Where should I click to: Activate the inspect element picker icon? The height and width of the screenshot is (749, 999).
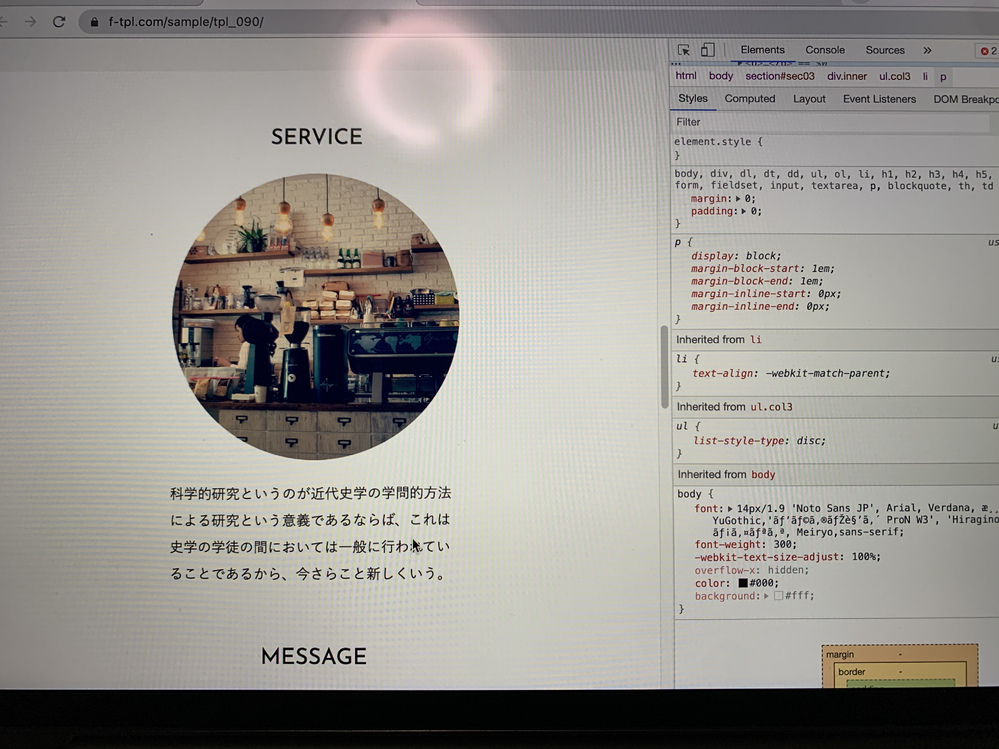pyautogui.click(x=684, y=50)
